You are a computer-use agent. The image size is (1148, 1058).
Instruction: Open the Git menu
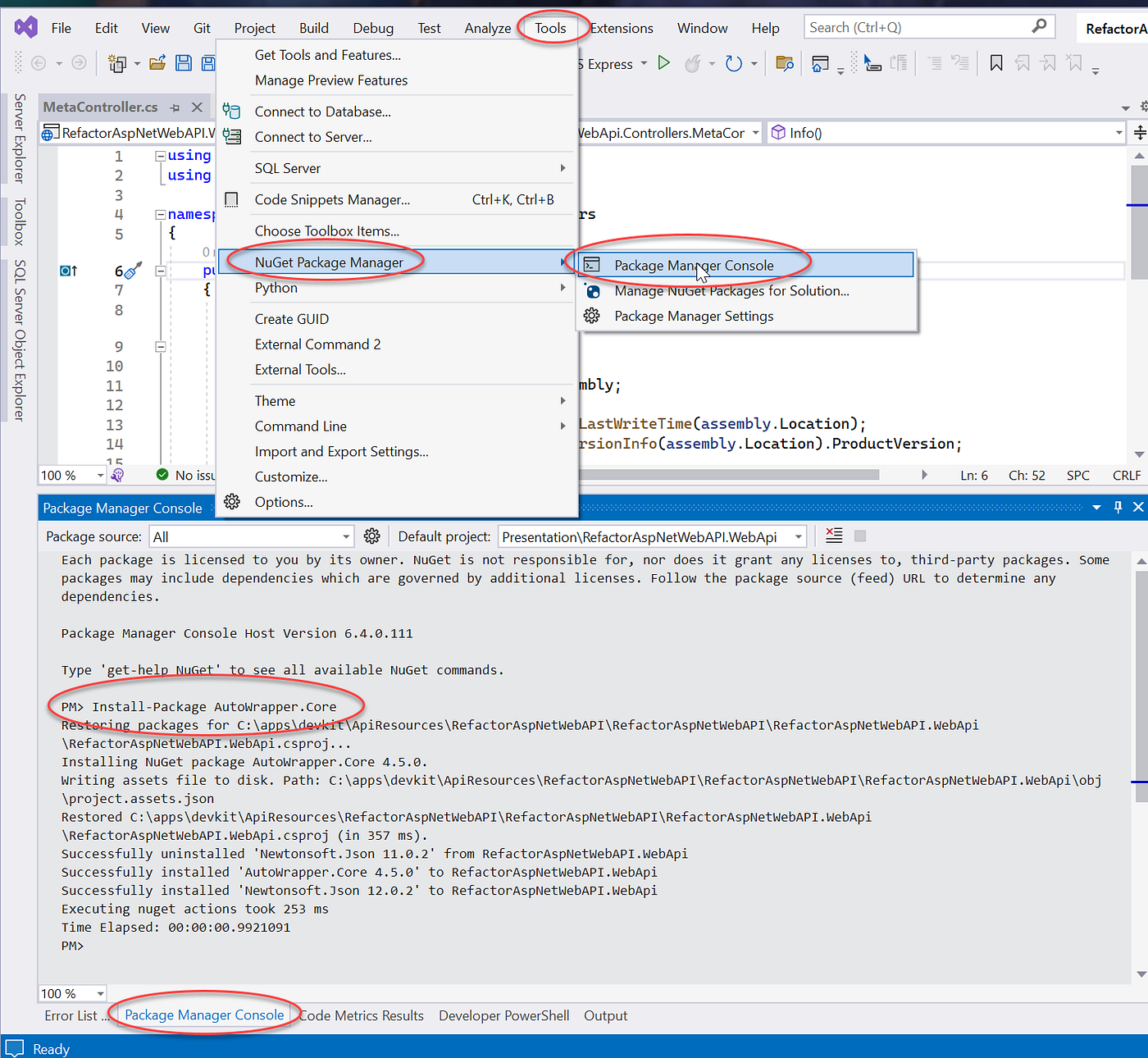click(202, 27)
